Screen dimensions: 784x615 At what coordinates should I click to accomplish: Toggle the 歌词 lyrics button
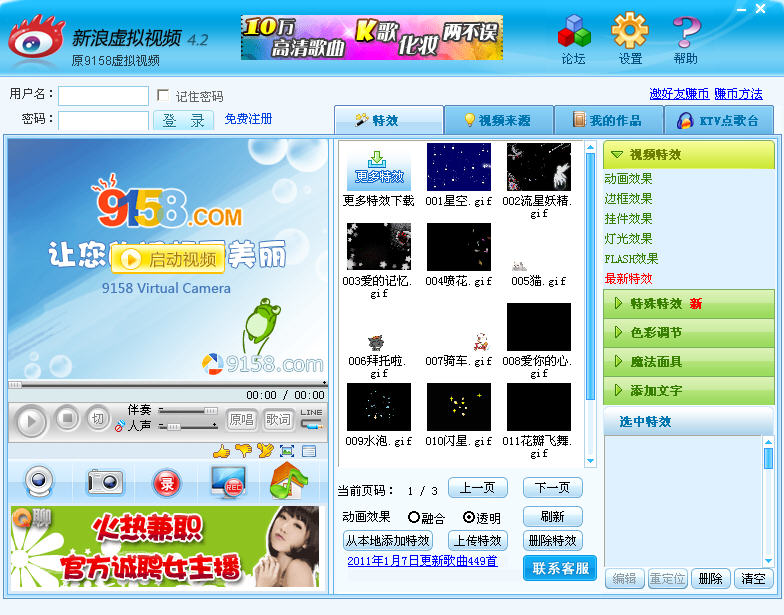click(x=278, y=419)
